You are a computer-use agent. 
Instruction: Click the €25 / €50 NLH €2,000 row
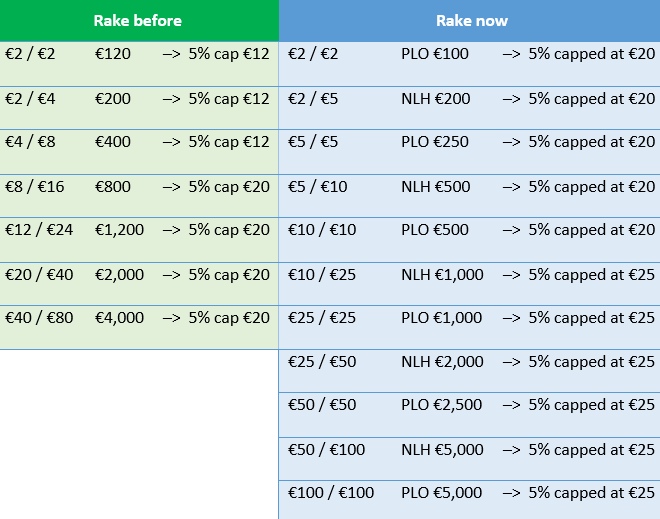(471, 362)
